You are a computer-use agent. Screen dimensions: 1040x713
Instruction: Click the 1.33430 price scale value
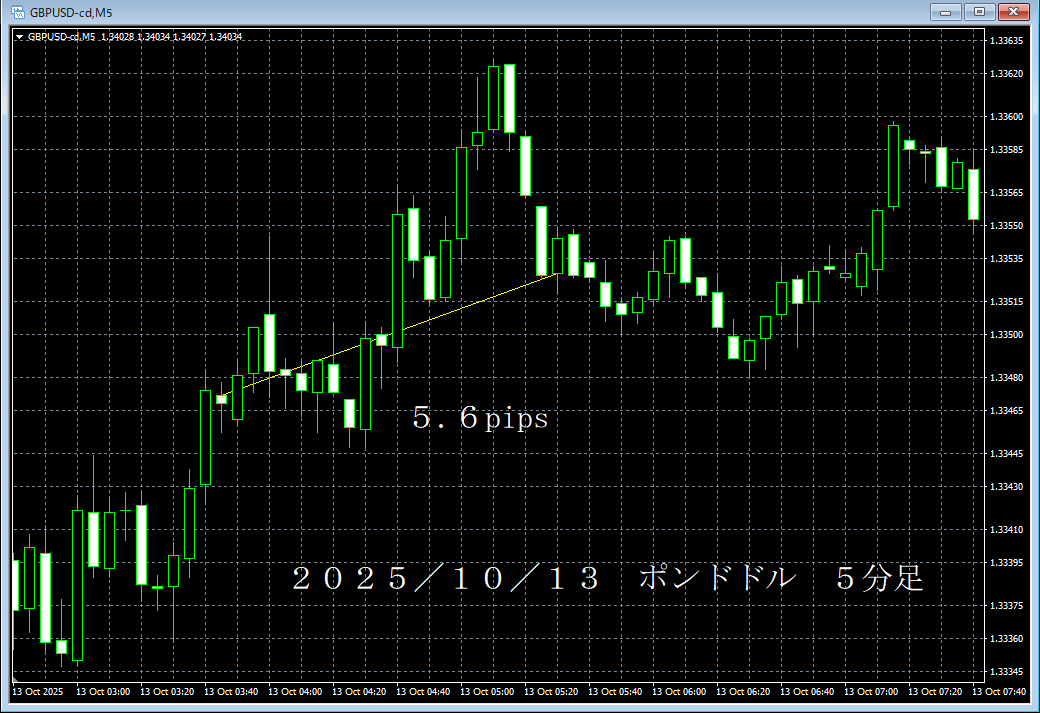1006,487
